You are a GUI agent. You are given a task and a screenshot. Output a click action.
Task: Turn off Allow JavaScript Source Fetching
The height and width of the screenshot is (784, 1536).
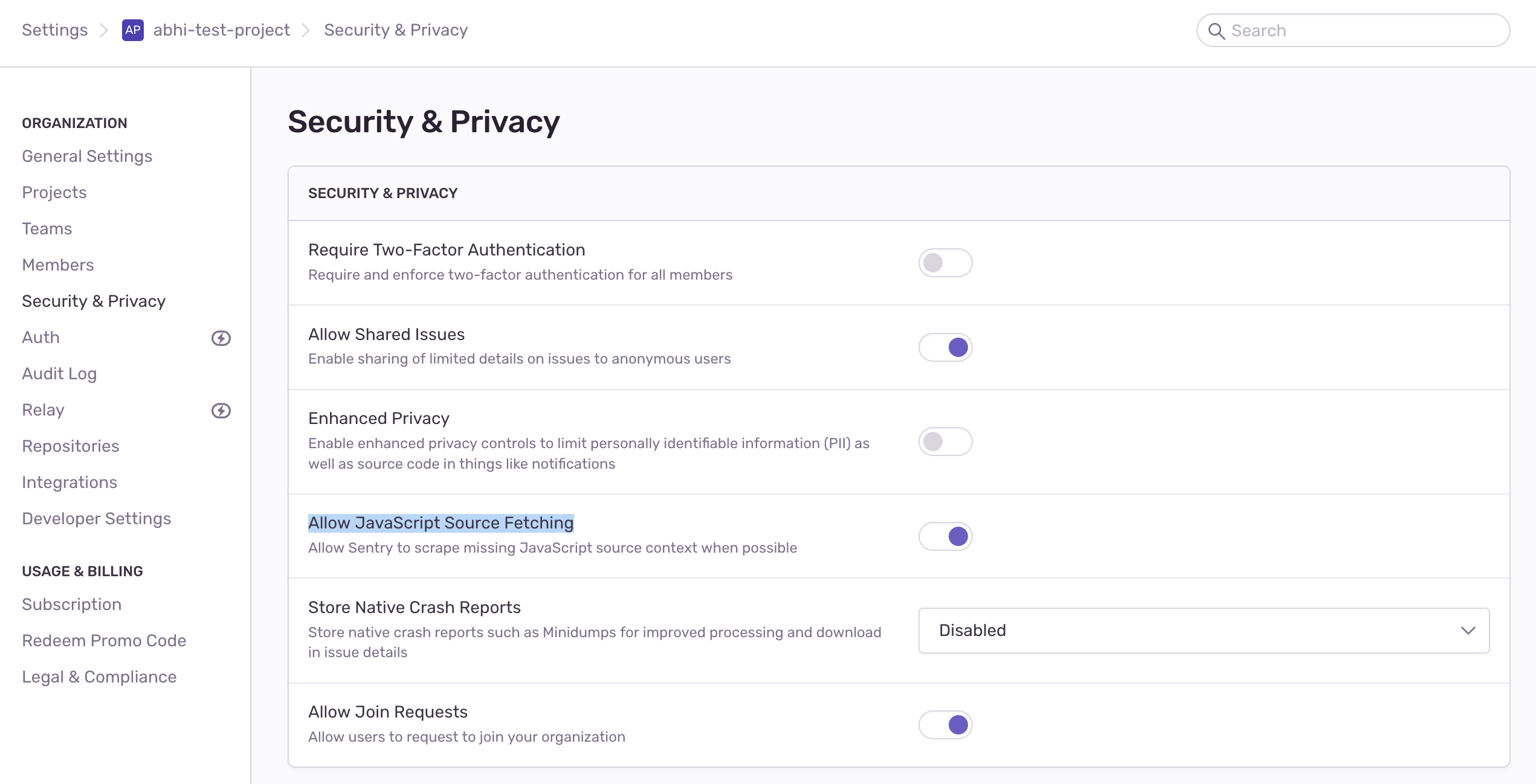coord(946,536)
